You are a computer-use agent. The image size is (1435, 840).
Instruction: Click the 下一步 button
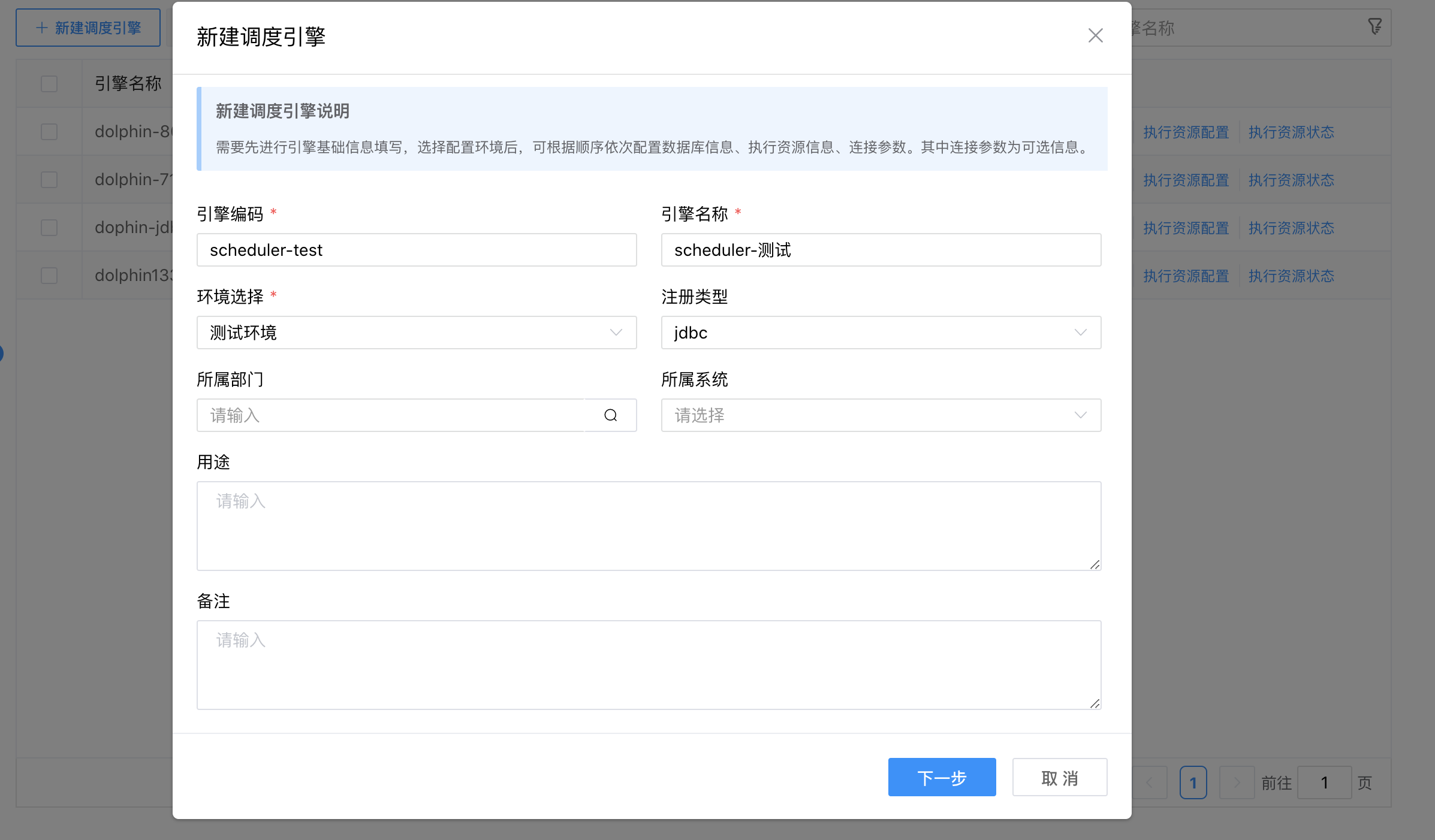(x=942, y=777)
